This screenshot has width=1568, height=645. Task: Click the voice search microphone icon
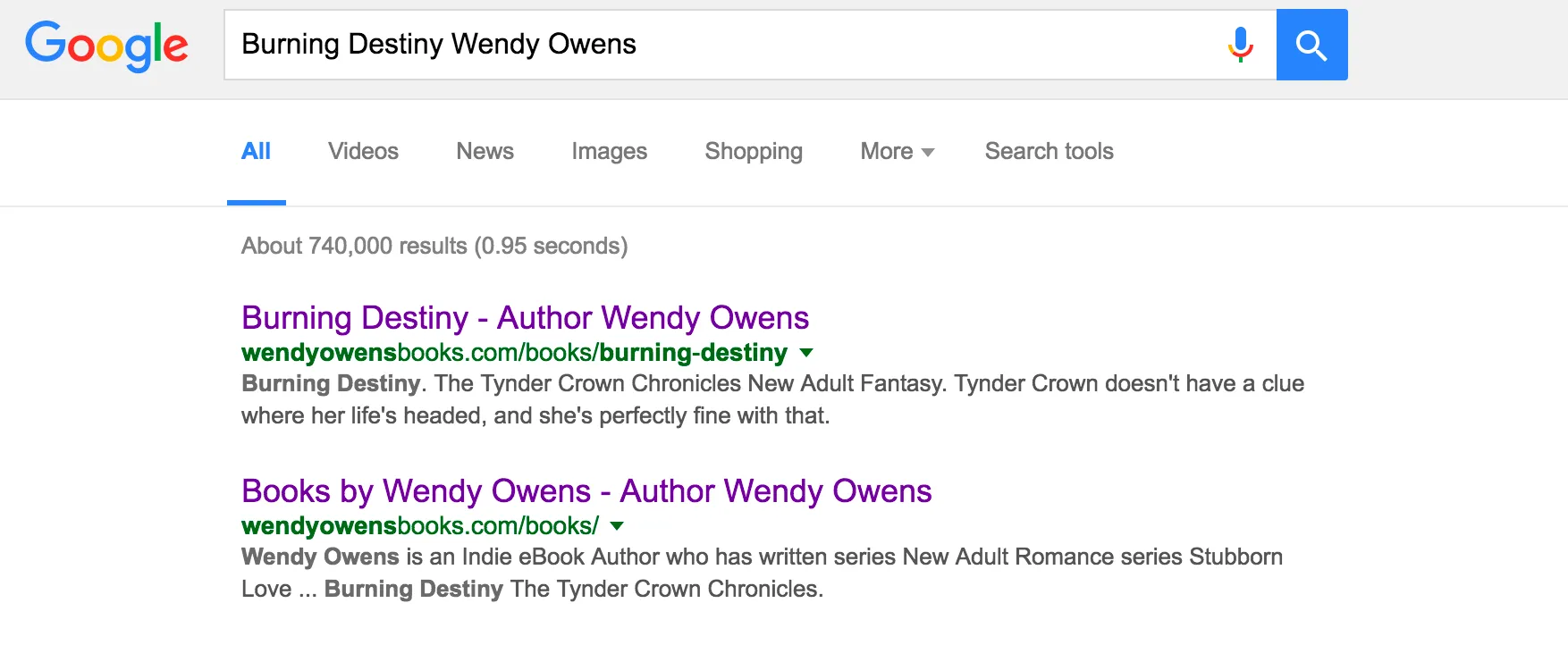point(1241,45)
